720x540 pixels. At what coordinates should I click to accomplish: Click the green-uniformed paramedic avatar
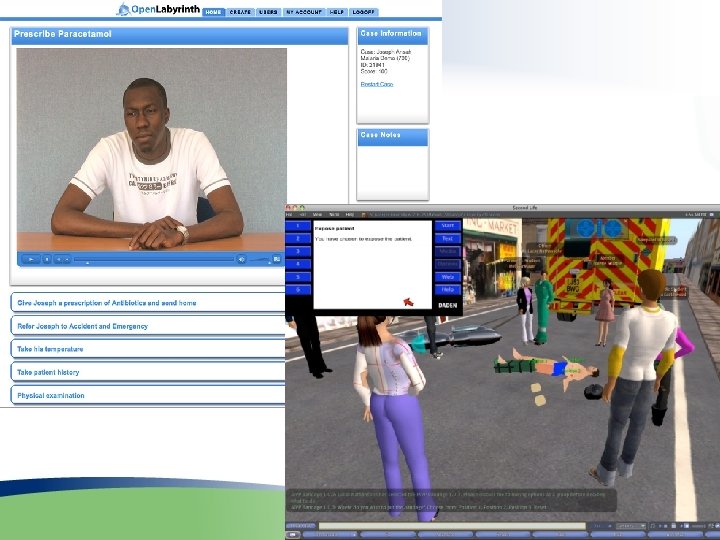pos(543,308)
